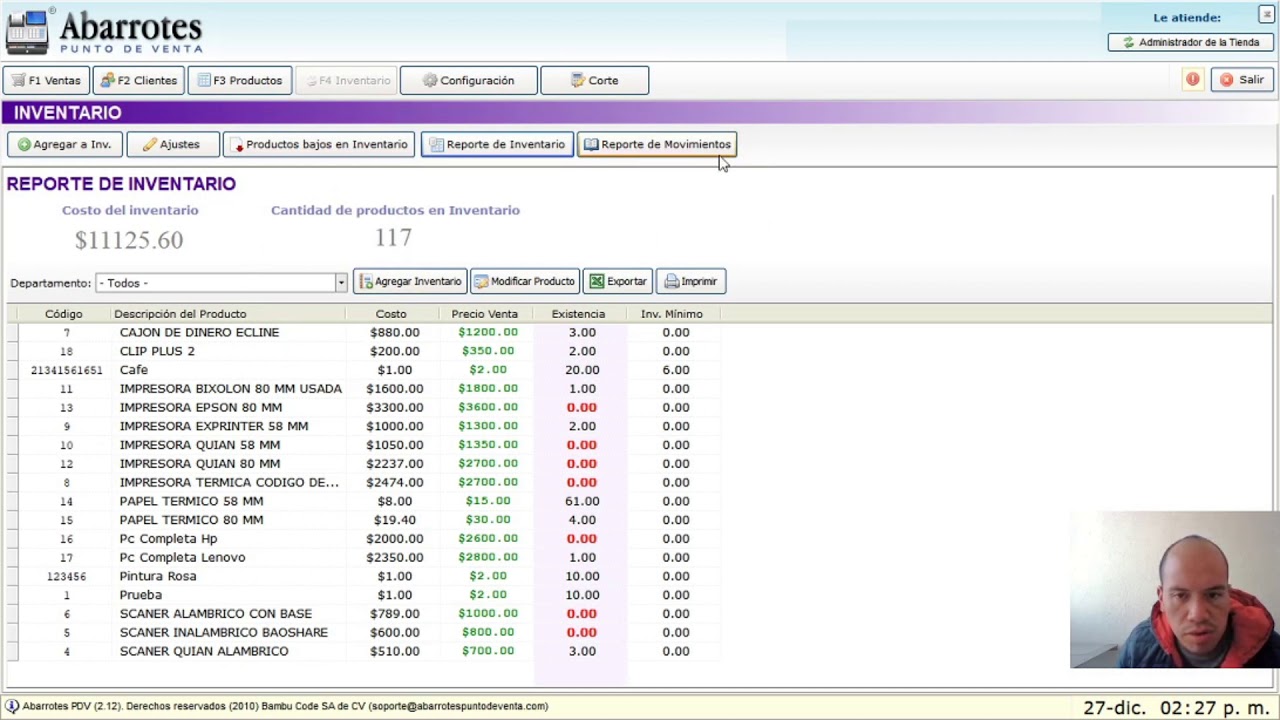Click Modificar Producto button
This screenshot has width=1280, height=720.
524,281
